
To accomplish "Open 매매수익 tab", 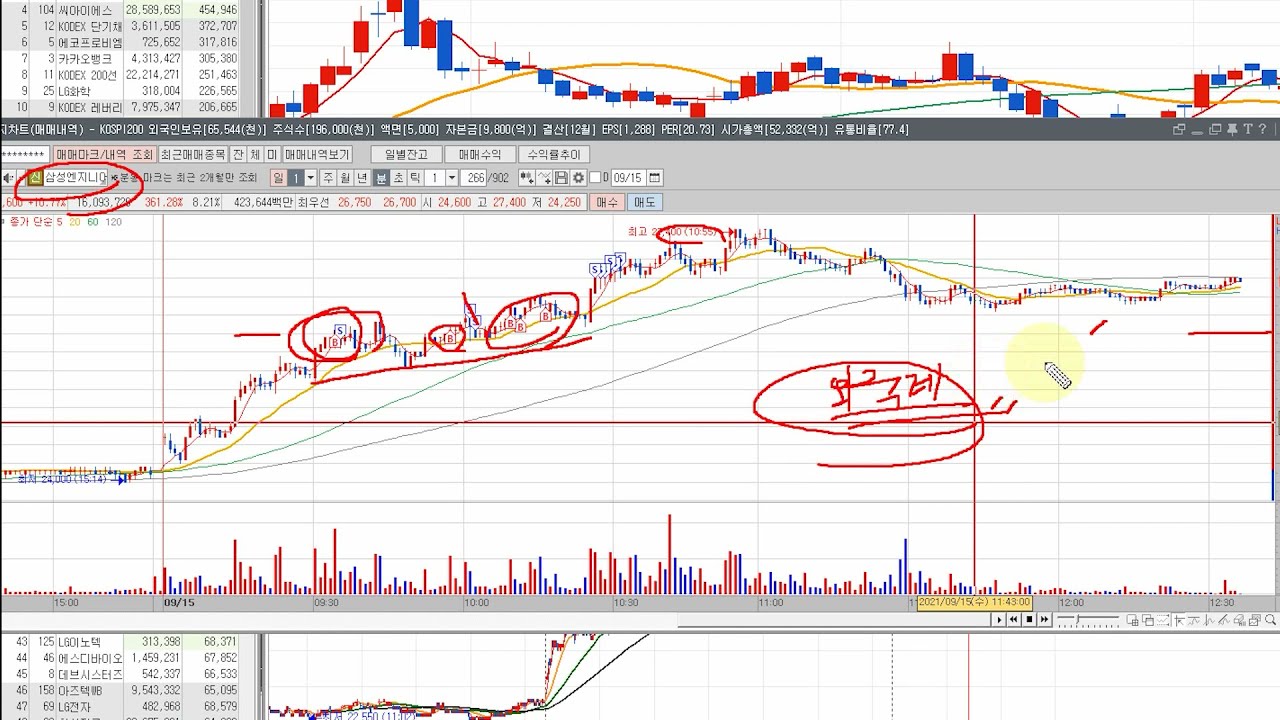I will [x=479, y=154].
